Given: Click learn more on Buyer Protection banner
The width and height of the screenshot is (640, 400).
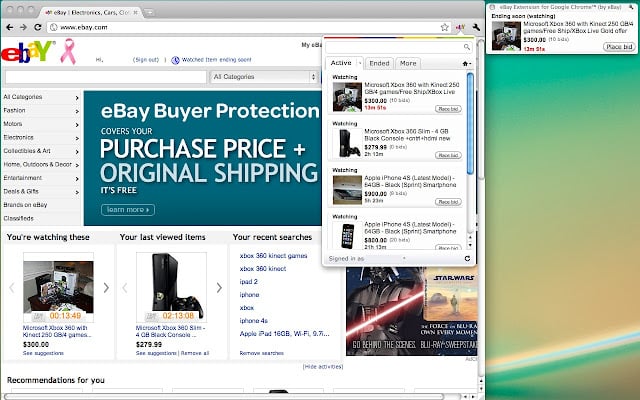Looking at the screenshot, I should pyautogui.click(x=128, y=210).
